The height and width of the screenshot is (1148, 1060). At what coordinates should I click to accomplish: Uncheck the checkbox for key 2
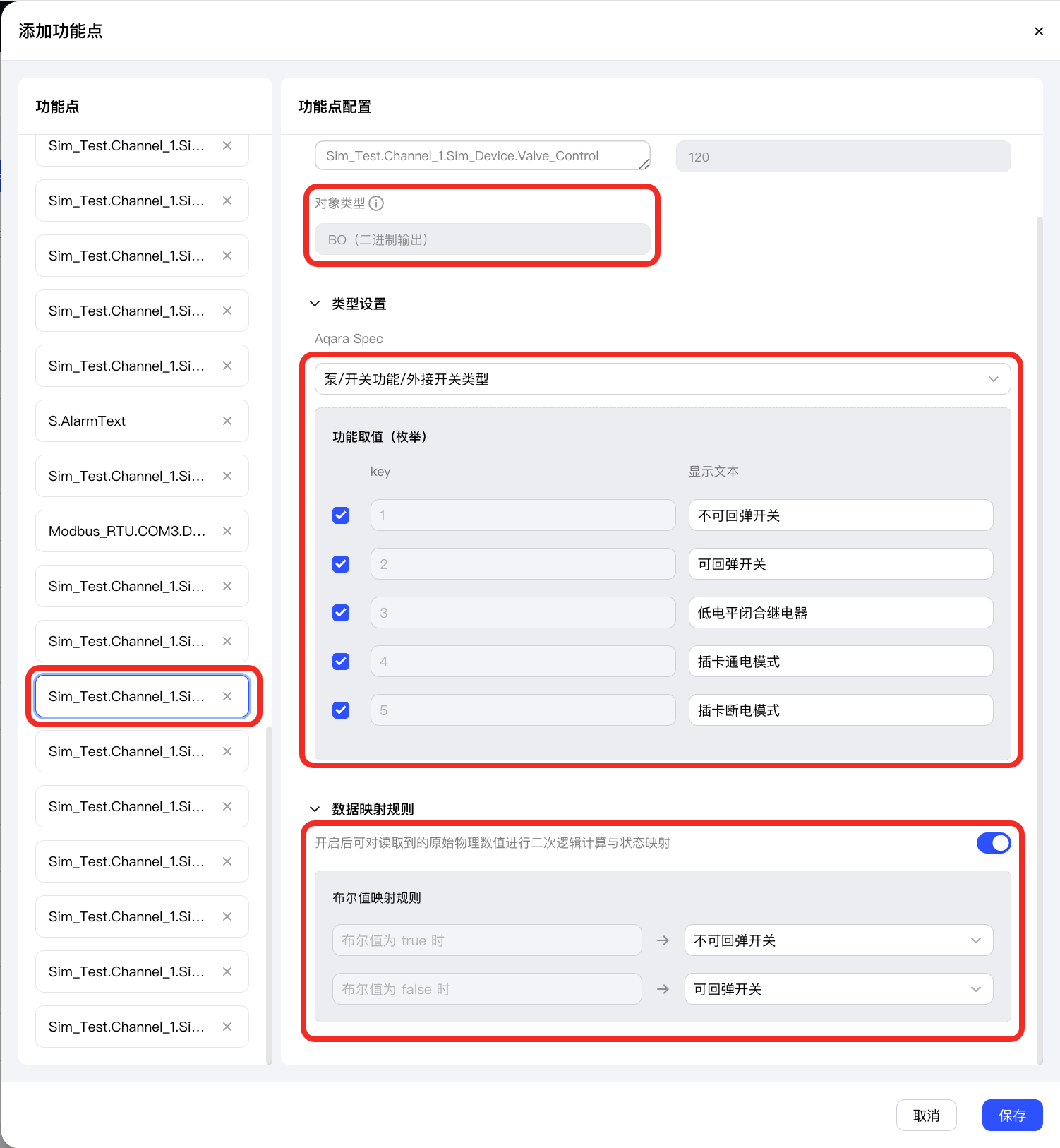click(341, 564)
